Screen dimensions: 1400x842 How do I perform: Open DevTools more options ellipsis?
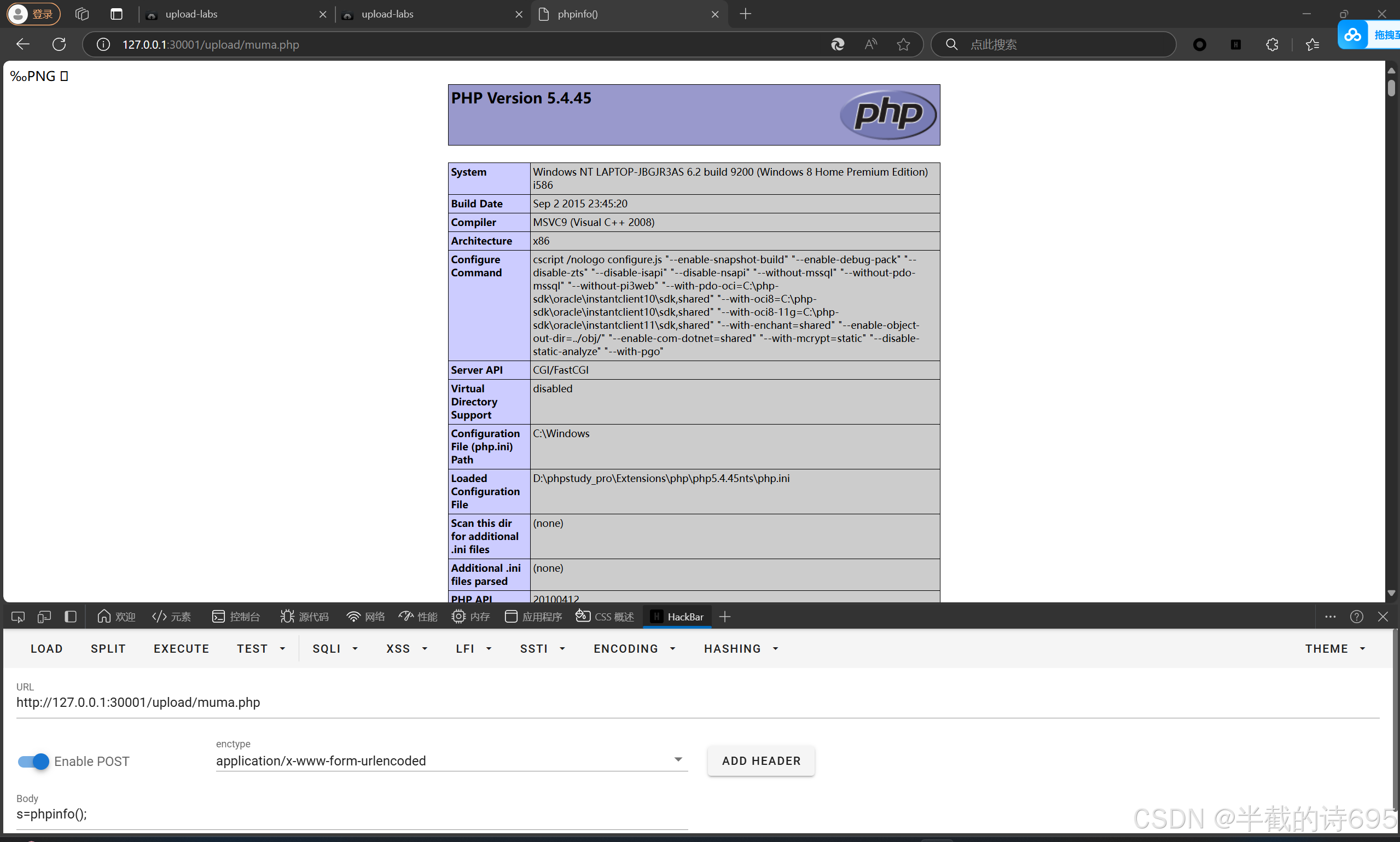1330,617
